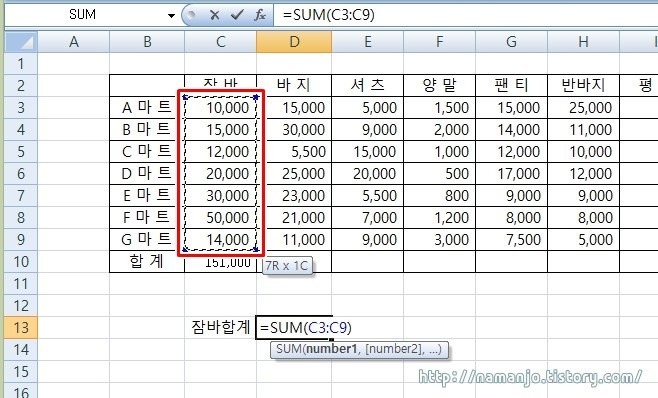Click cell D4 with value 30,000
Viewport: 658px width, 398px height.
(x=294, y=129)
